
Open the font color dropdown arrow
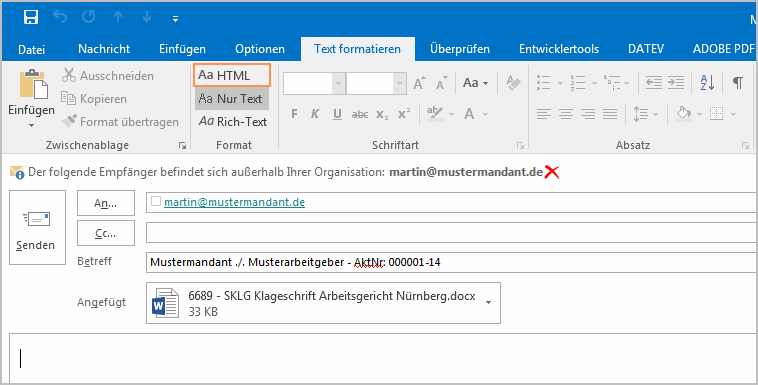(x=485, y=115)
